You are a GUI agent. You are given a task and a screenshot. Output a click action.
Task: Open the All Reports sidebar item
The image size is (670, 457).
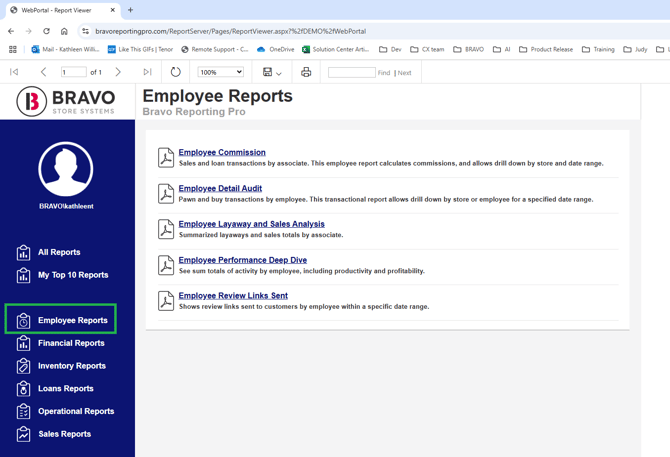pyautogui.click(x=59, y=252)
